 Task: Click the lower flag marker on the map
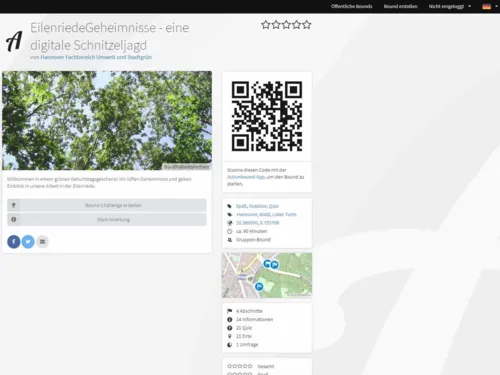pos(259,286)
